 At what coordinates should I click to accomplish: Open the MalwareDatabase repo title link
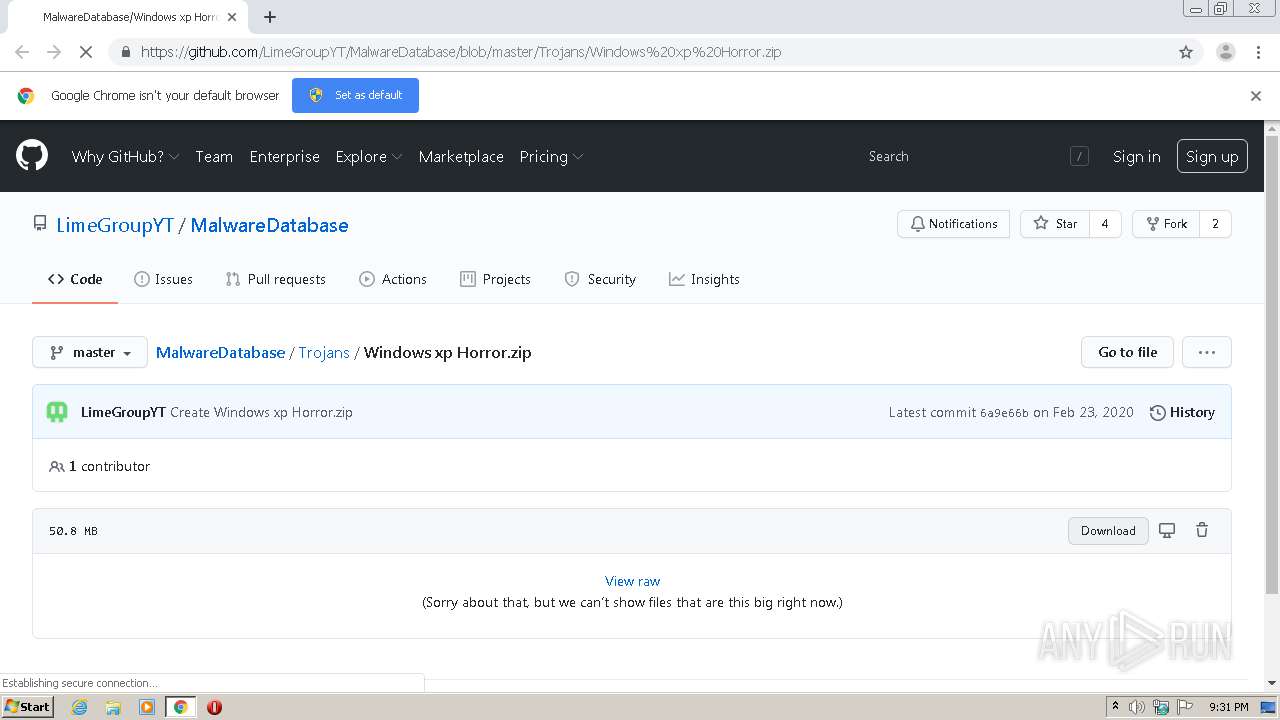[269, 225]
